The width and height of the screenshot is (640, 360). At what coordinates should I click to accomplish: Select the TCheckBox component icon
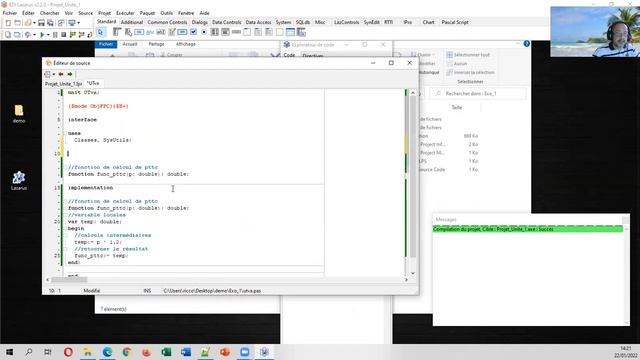tap(193, 32)
